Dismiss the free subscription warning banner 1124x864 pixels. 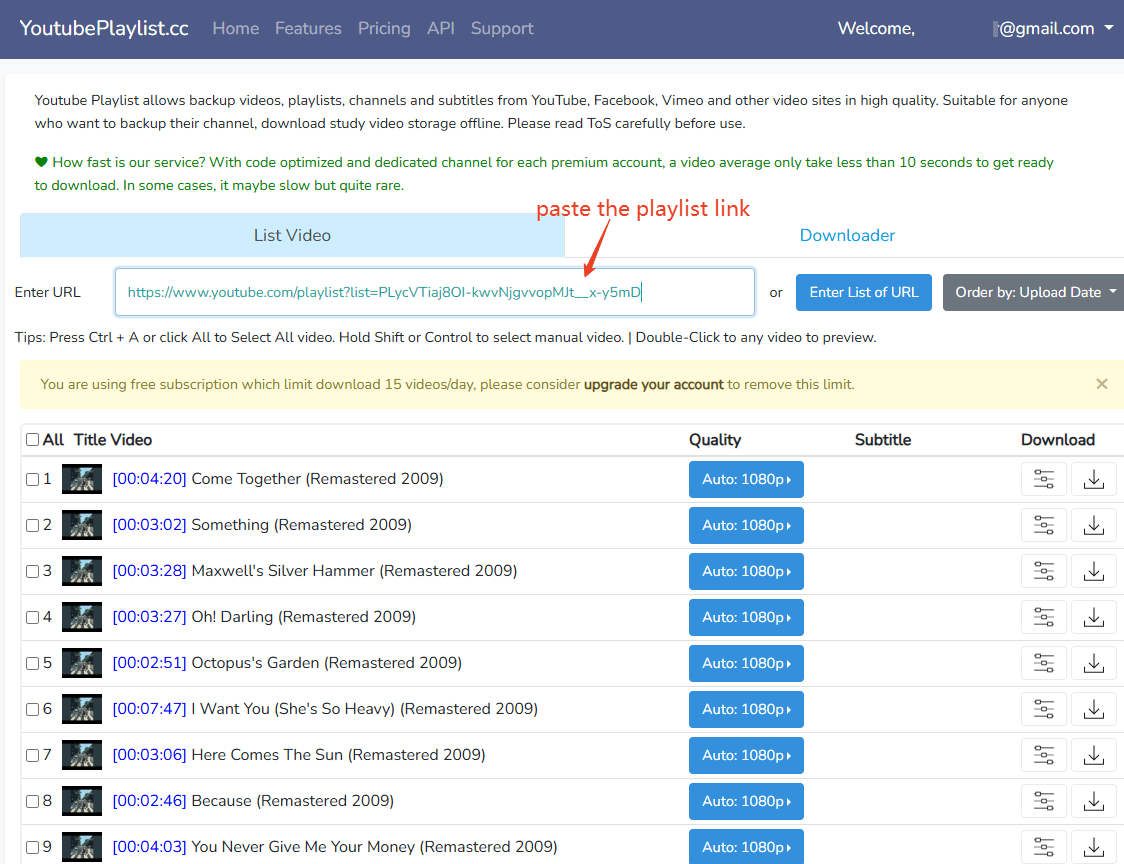pyautogui.click(x=1101, y=384)
